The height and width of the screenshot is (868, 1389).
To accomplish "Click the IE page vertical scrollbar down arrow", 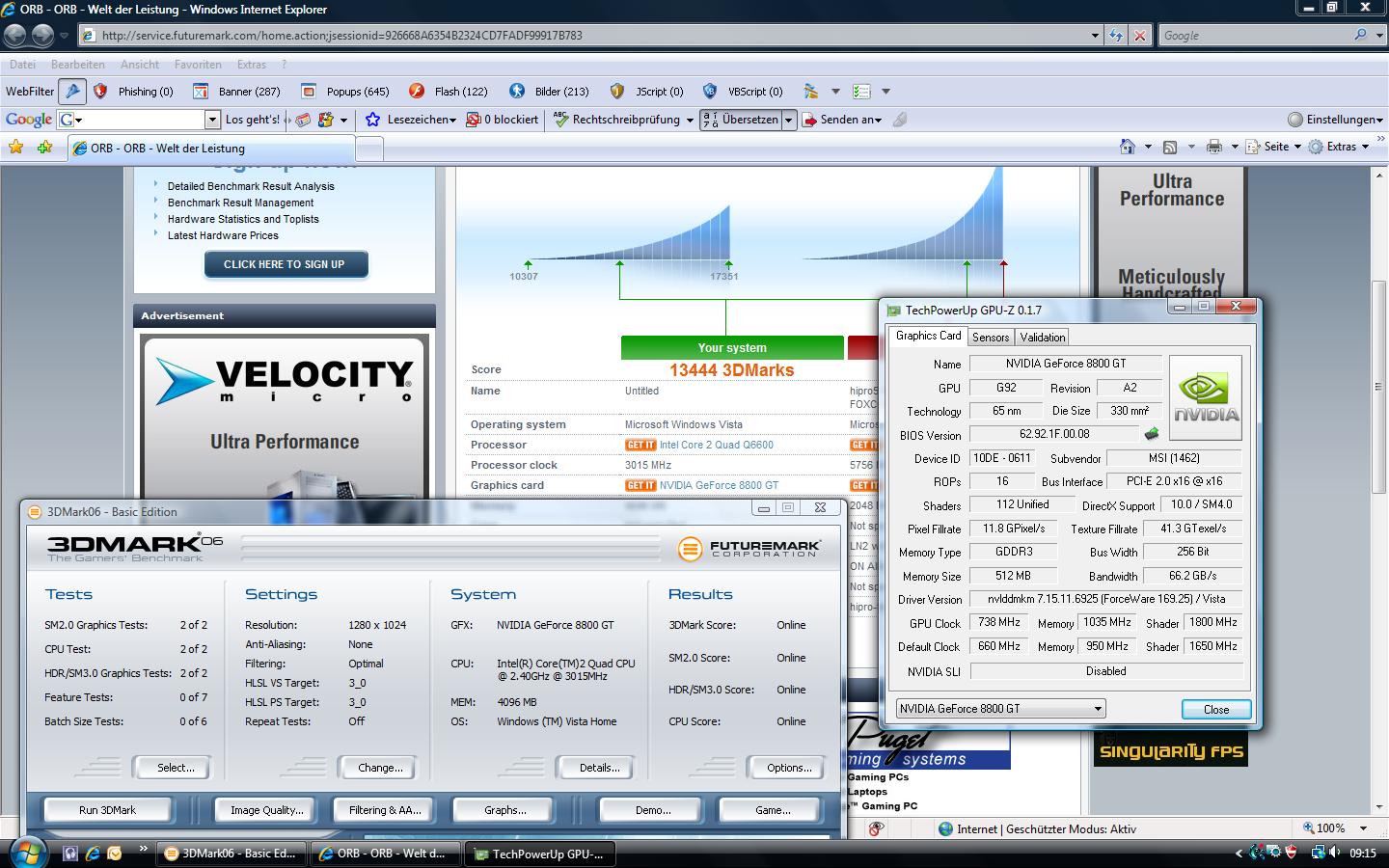I will pos(1380,807).
